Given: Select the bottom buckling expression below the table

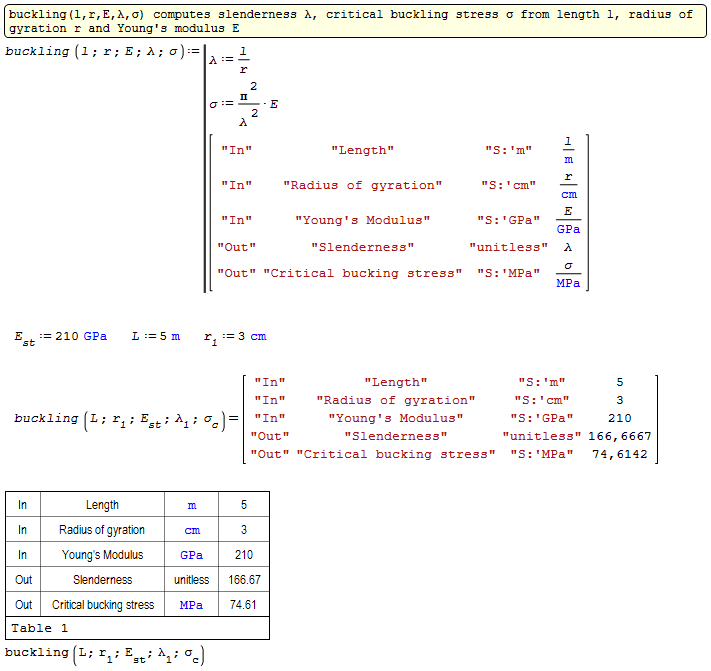Looking at the screenshot, I should pos(105,654).
